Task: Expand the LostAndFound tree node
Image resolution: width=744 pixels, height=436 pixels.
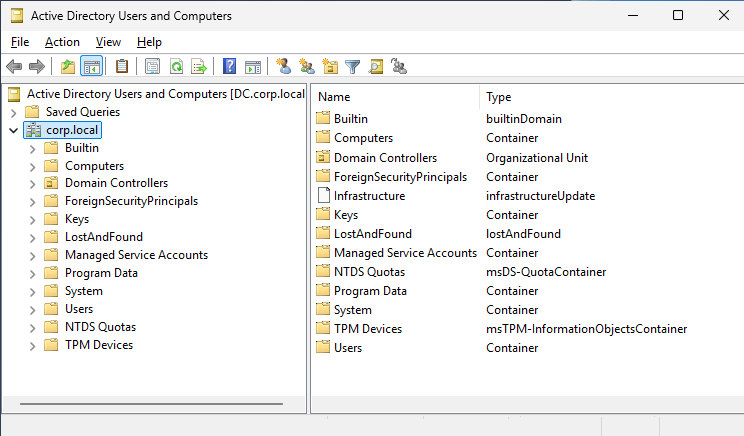Action: [x=32, y=238]
